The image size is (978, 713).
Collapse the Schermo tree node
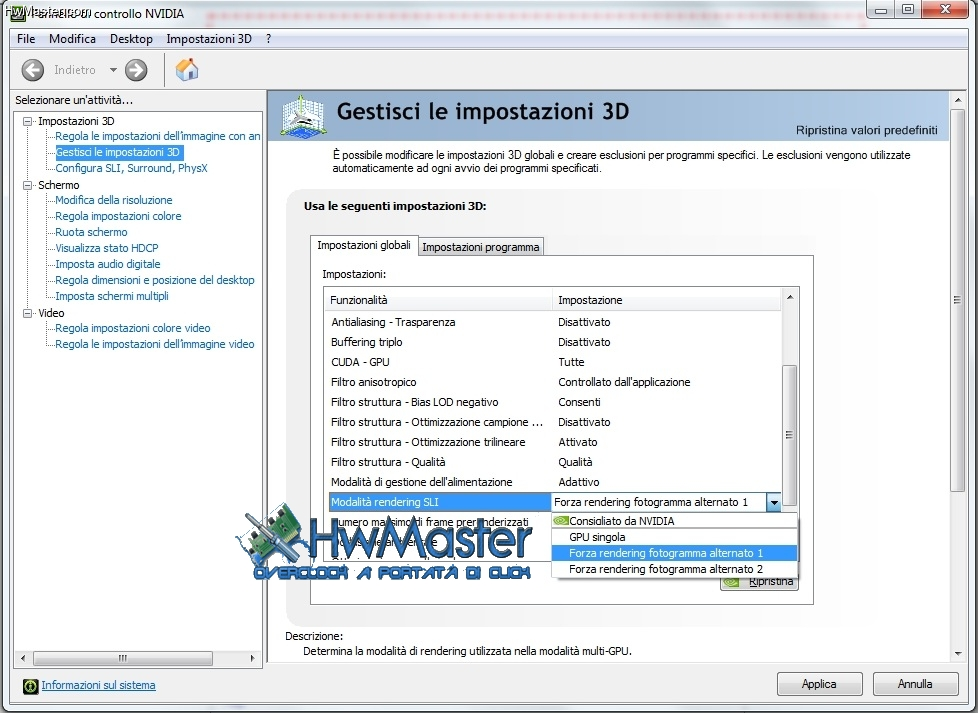click(x=27, y=185)
